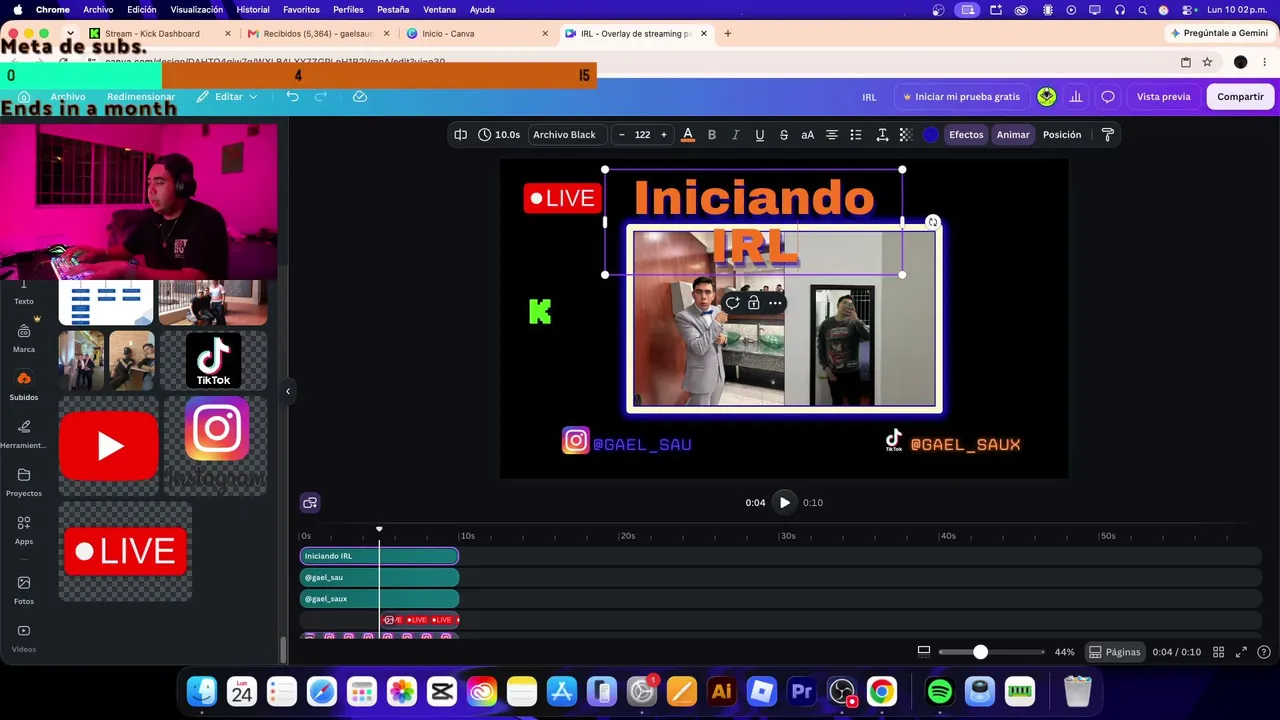Viewport: 1280px width, 720px height.
Task: Apply bullet list formatting
Action: point(856,135)
